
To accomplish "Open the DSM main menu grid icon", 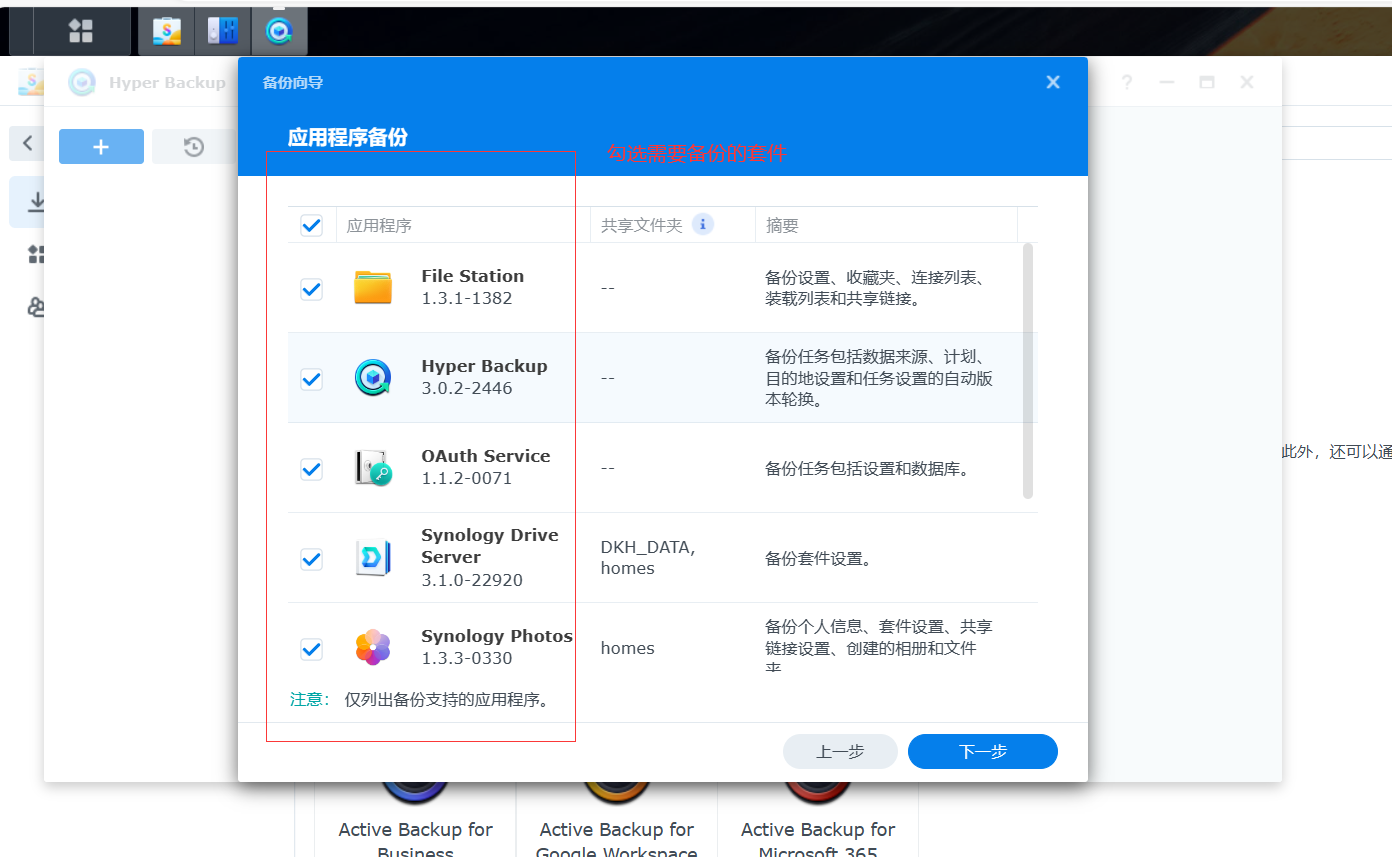I will point(81,31).
